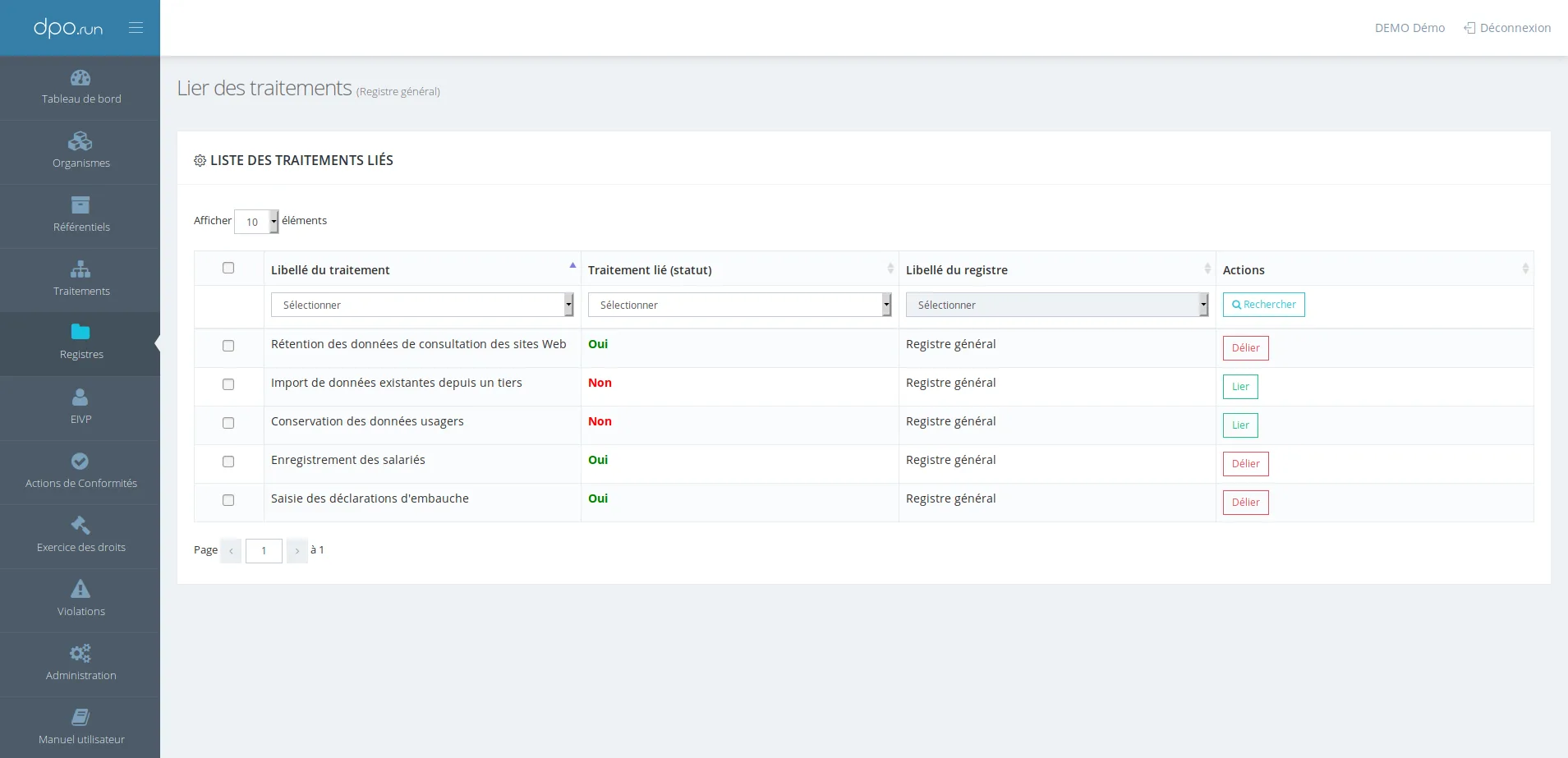Click 'Conservation des données usagers' cell text
1568x758 pixels.
point(367,421)
